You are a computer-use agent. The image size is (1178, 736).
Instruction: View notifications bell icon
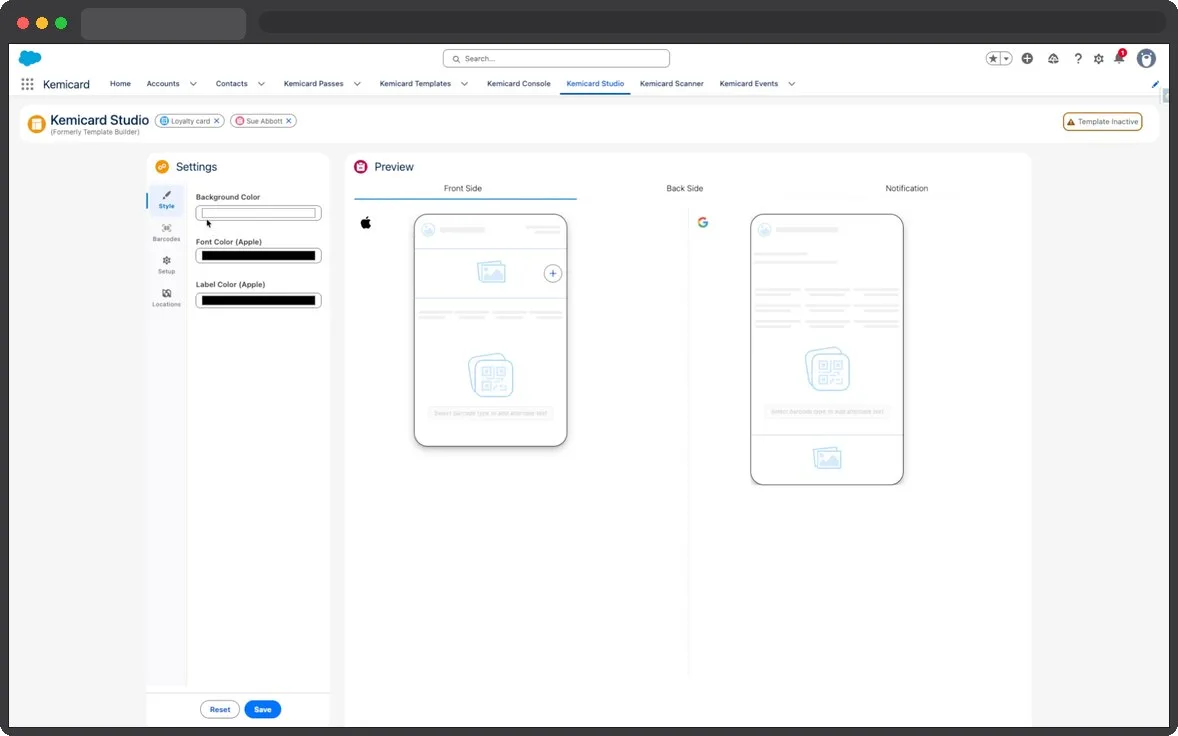[x=1119, y=58]
